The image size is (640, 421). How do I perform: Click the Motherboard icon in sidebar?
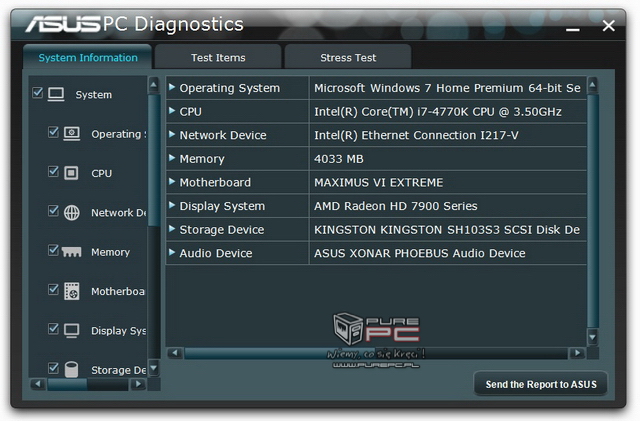tap(72, 291)
